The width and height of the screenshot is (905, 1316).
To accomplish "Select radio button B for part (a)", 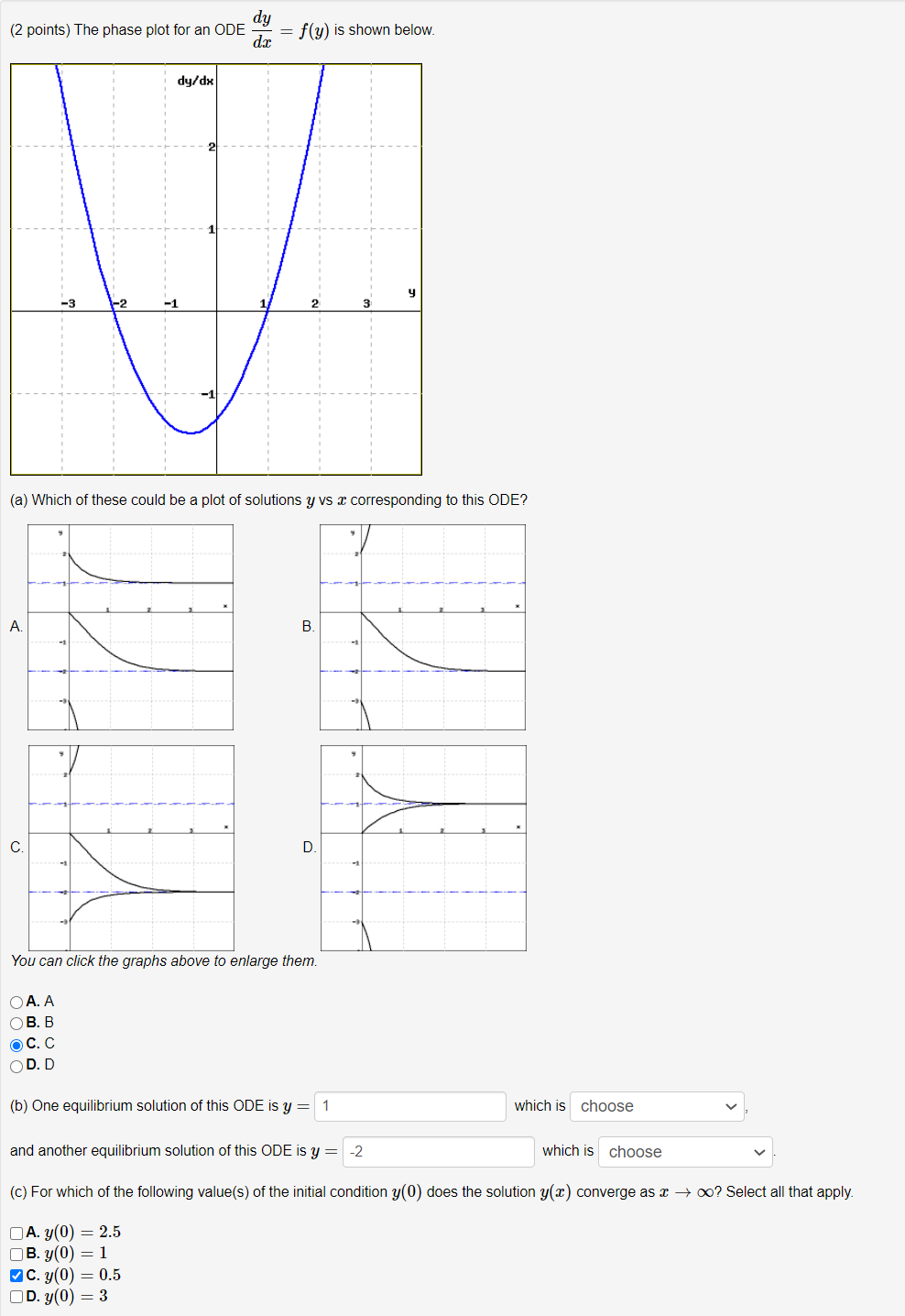I will coord(16,1023).
